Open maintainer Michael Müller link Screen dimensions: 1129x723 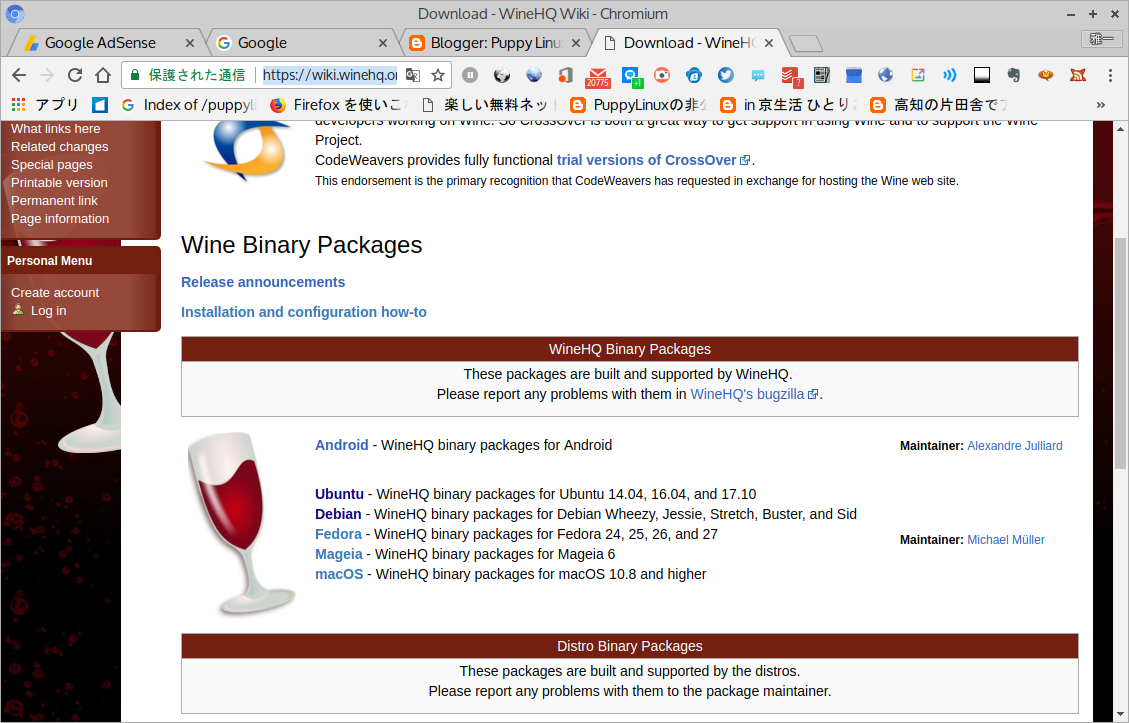[1005, 540]
